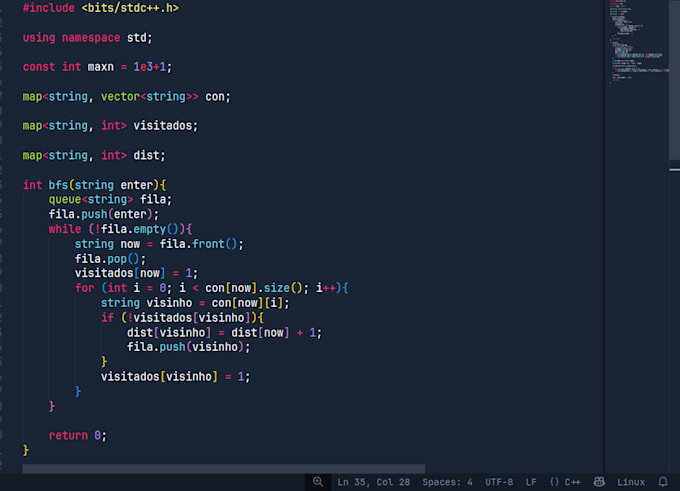Click 'con[now].size()' in for loop
This screenshot has height=491, width=680.
[254, 288]
